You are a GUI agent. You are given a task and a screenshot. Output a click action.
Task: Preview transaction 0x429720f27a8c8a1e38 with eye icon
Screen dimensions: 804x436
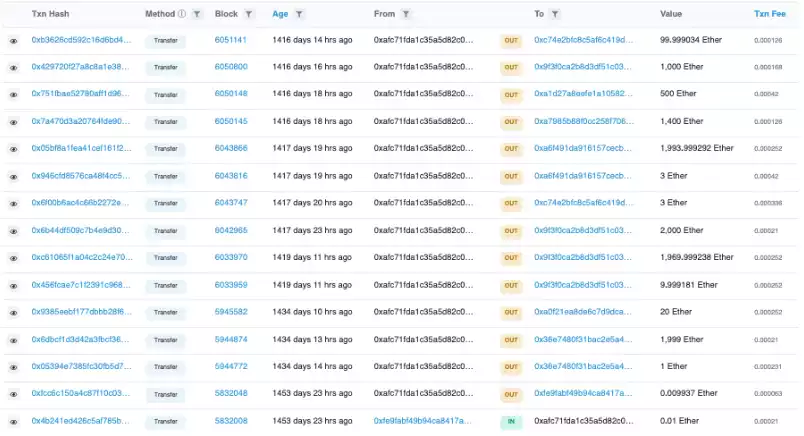(14, 68)
